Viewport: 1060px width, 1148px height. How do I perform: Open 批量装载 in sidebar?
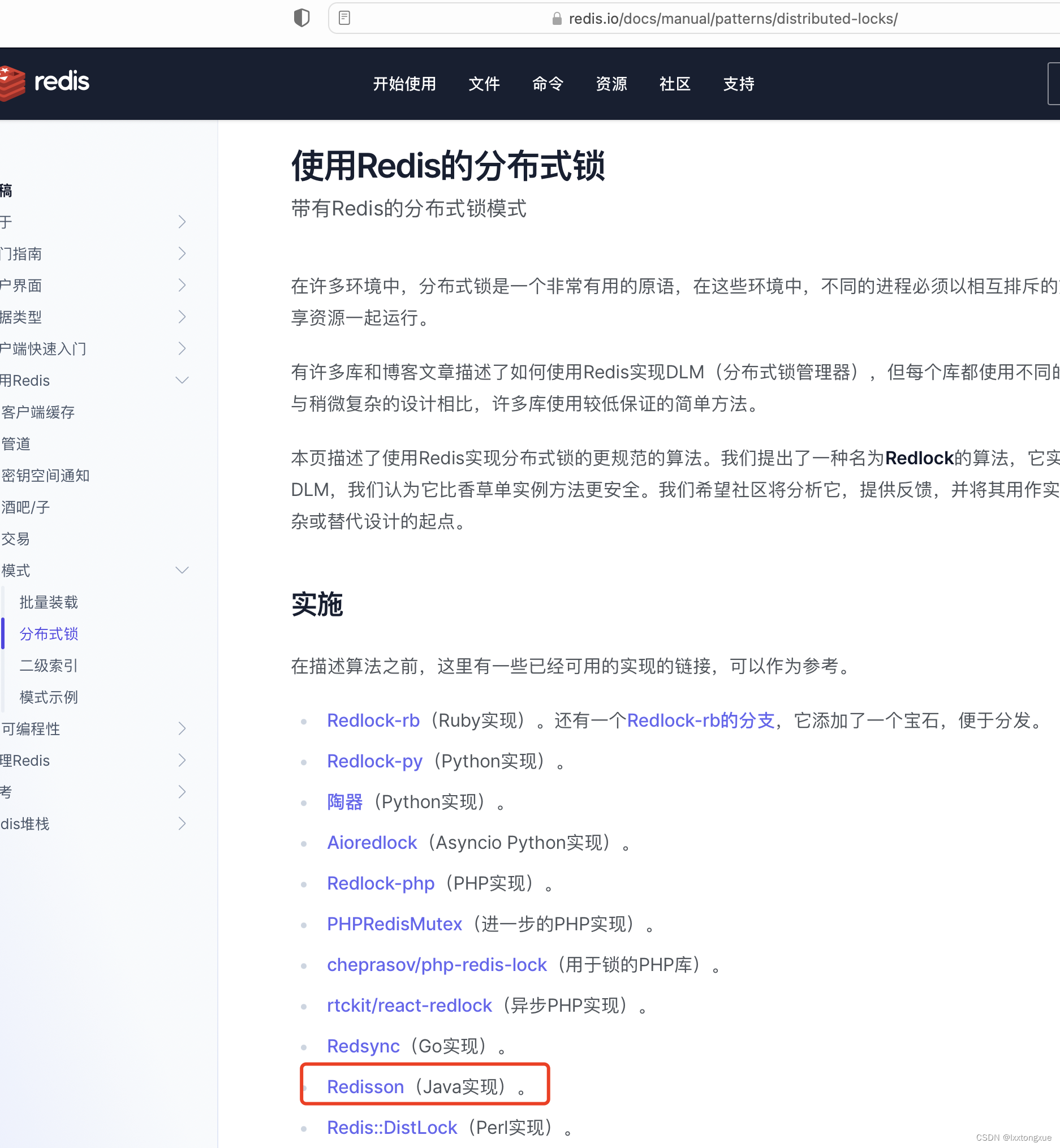point(49,602)
